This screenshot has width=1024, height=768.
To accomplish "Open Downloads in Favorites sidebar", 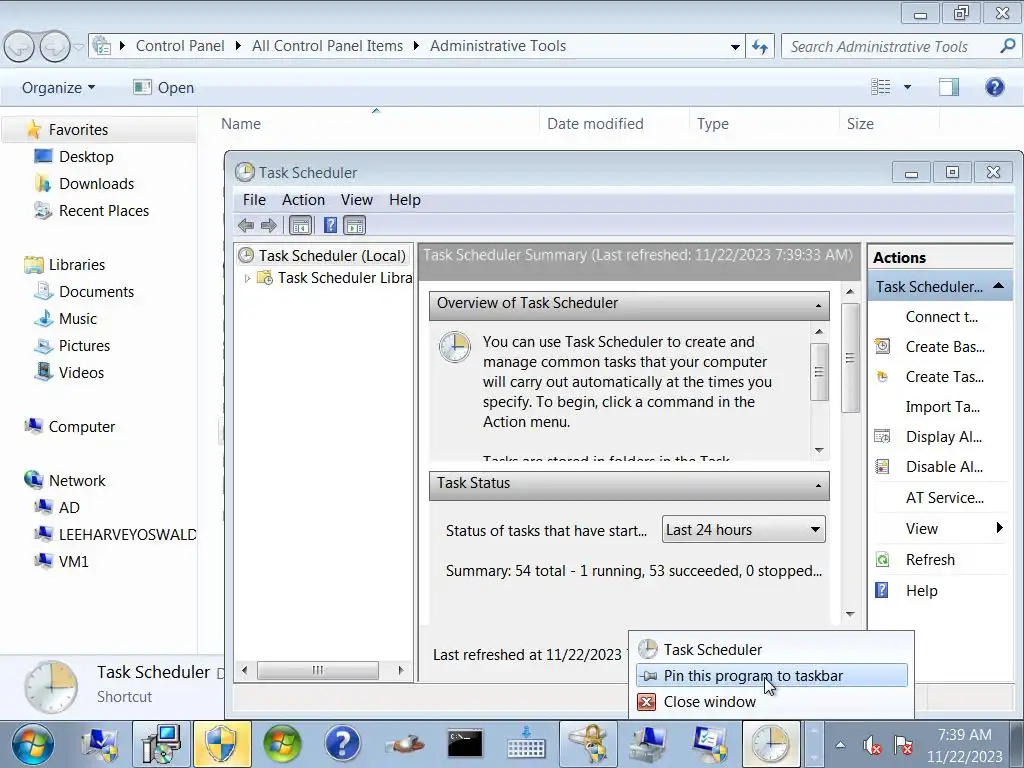I will point(96,184).
